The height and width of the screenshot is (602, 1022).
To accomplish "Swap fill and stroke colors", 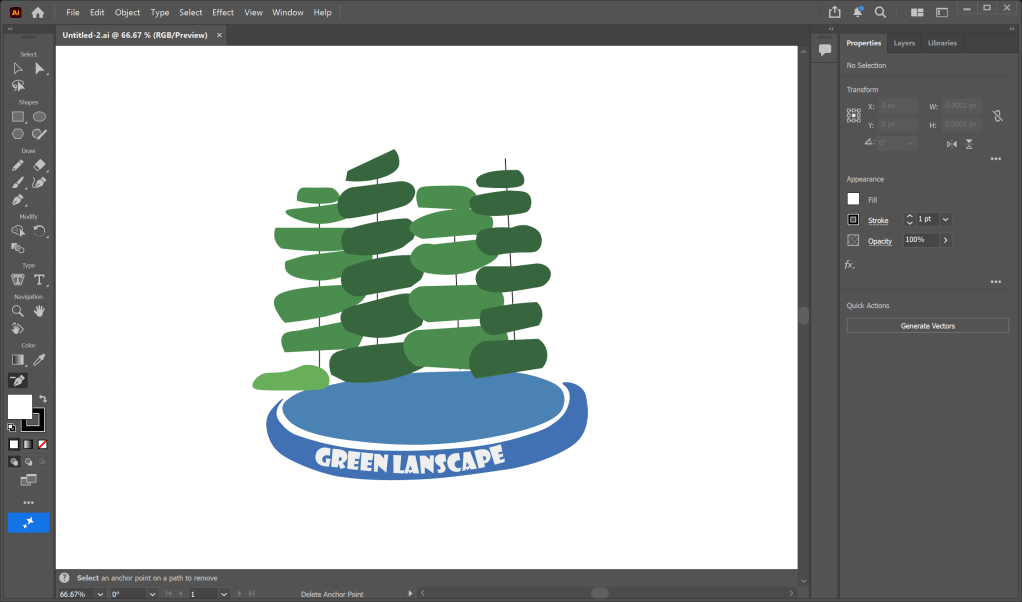I will (x=43, y=399).
